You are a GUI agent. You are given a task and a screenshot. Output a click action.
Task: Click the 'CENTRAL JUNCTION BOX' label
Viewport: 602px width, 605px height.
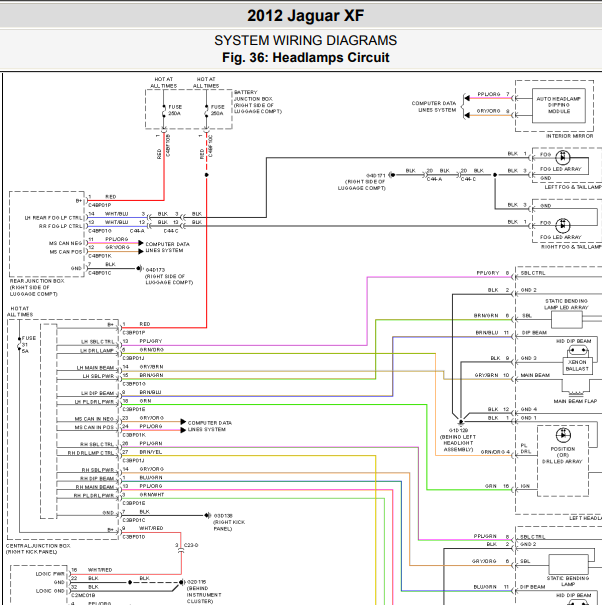click(38, 546)
